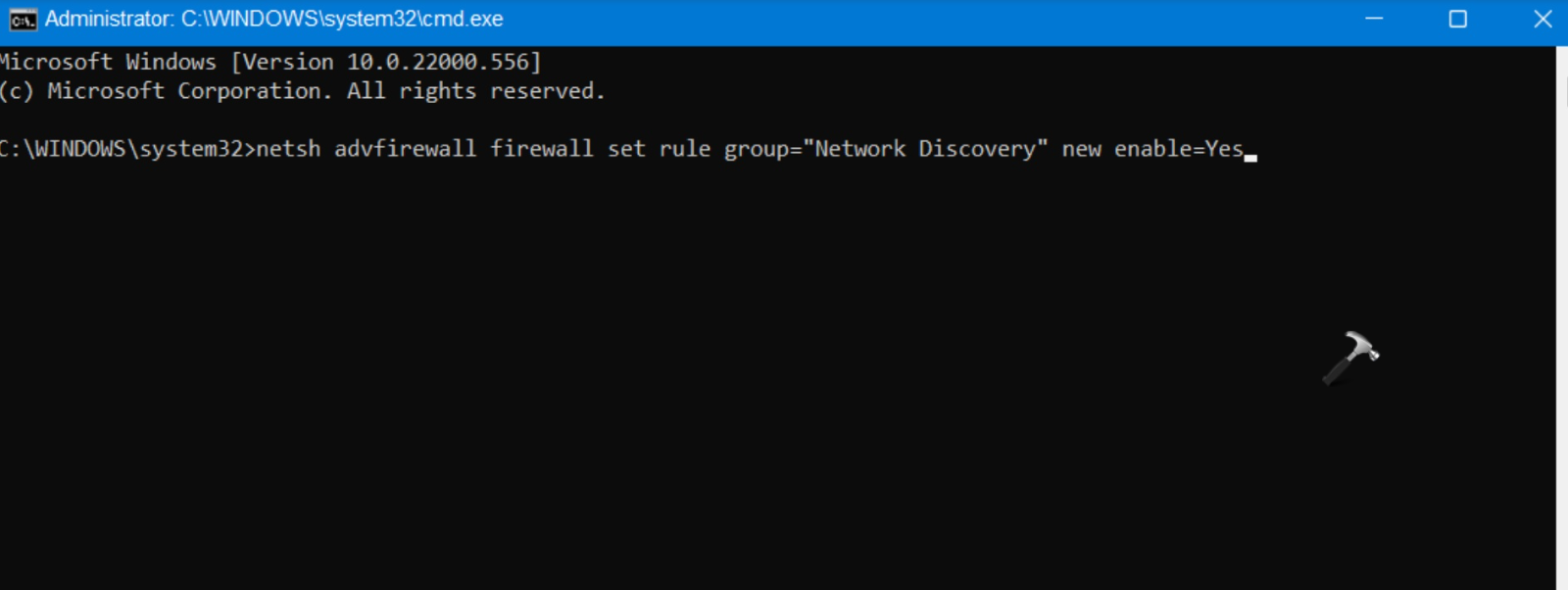Click "advfirewall" in the command line
This screenshot has height=590, width=1568.
click(x=405, y=149)
